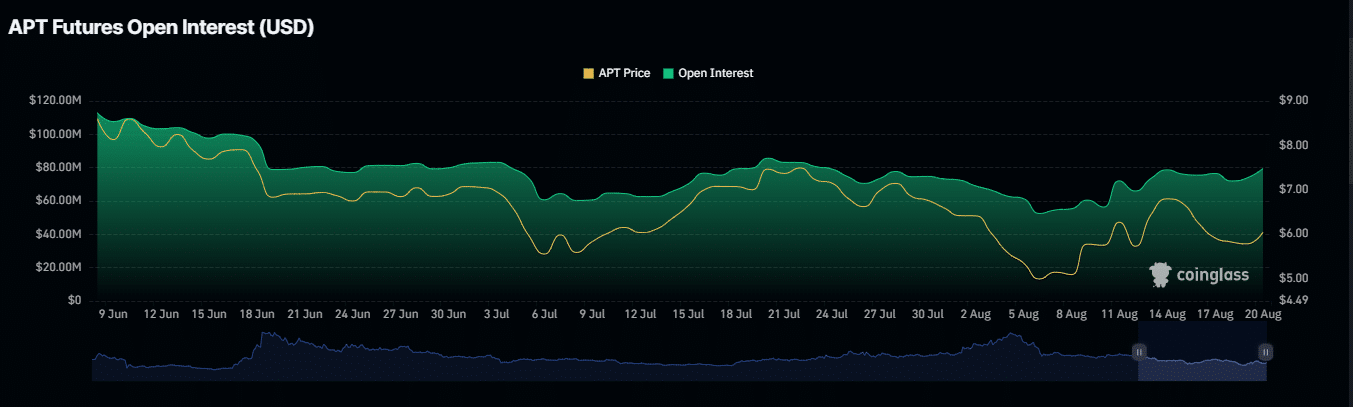Click the 20 Aug date label

pos(1263,314)
